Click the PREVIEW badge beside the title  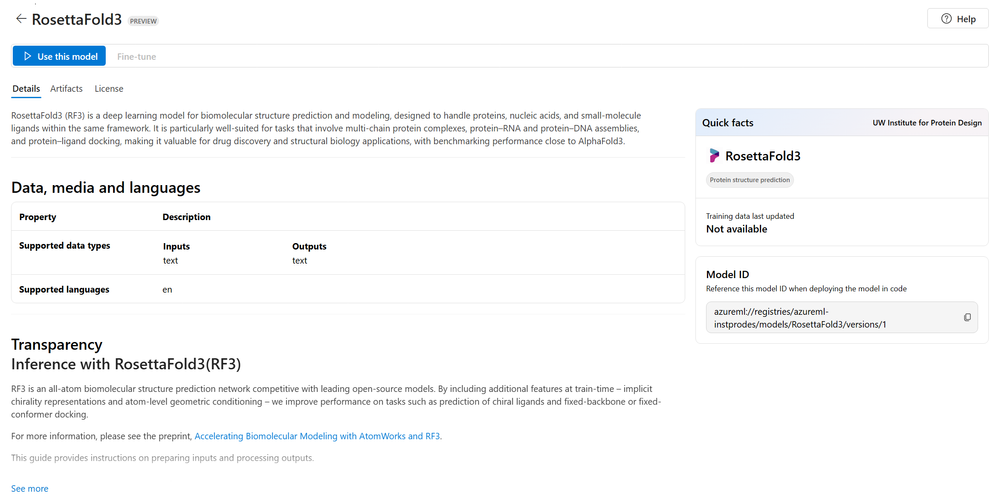[x=144, y=21]
